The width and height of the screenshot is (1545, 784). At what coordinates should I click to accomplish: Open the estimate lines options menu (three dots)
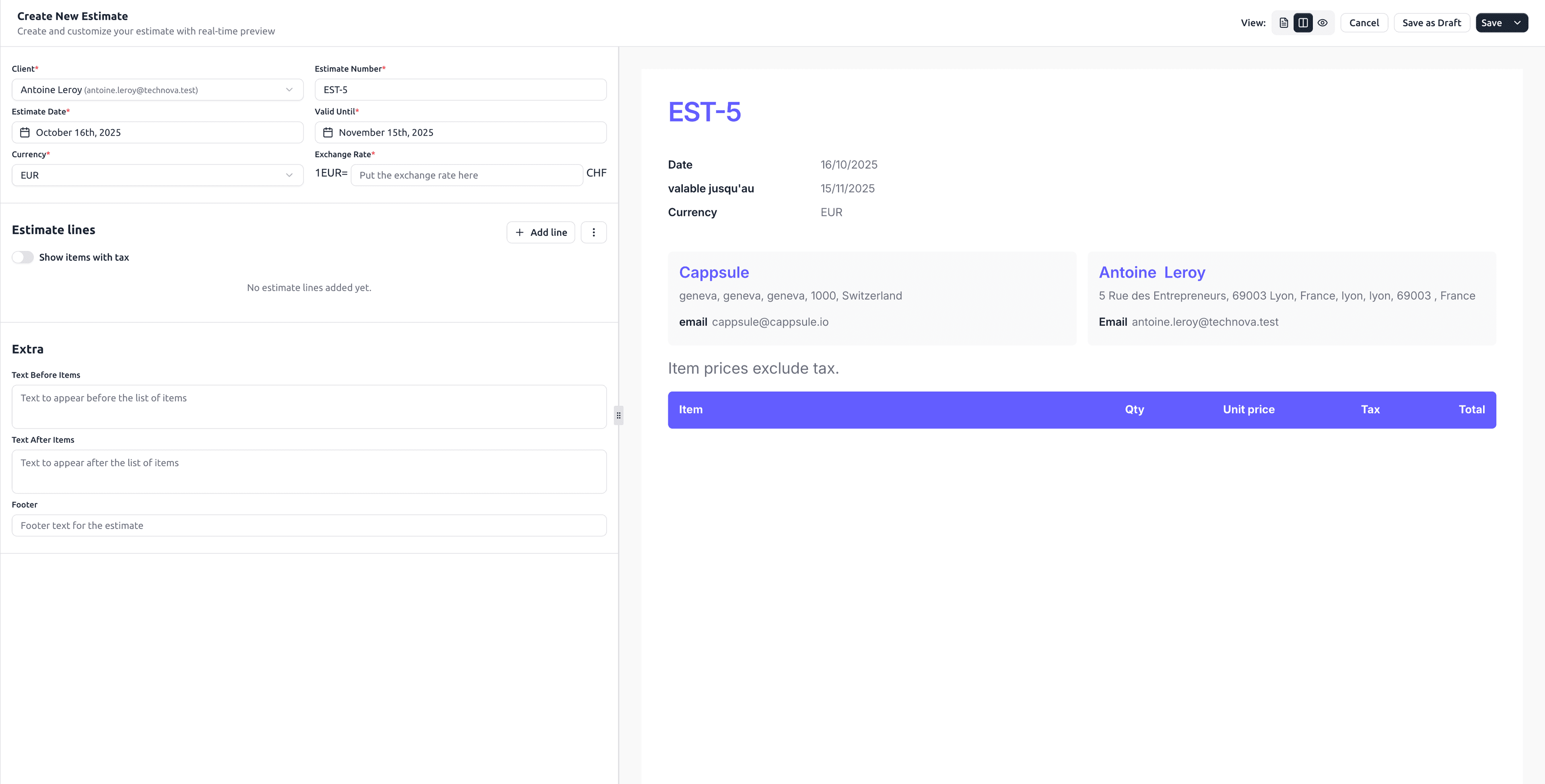[593, 232]
